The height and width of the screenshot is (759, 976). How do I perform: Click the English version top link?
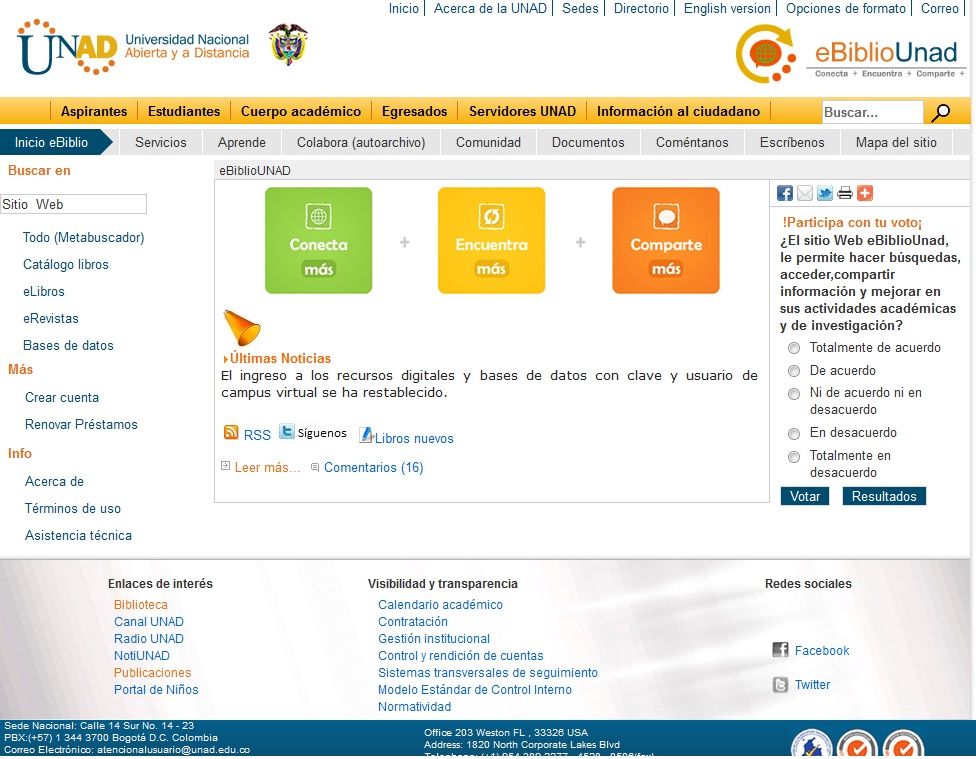[x=727, y=8]
